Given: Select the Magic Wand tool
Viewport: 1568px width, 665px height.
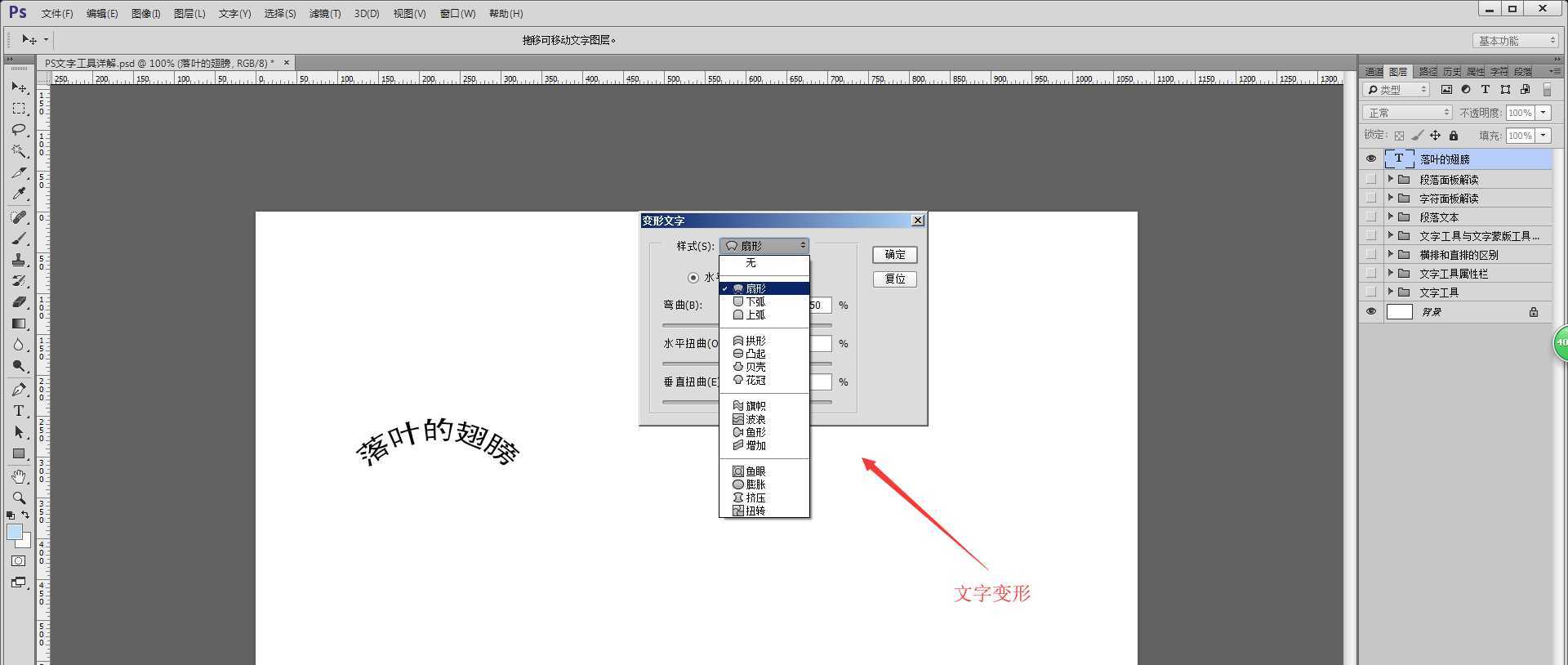Looking at the screenshot, I should pos(19,150).
